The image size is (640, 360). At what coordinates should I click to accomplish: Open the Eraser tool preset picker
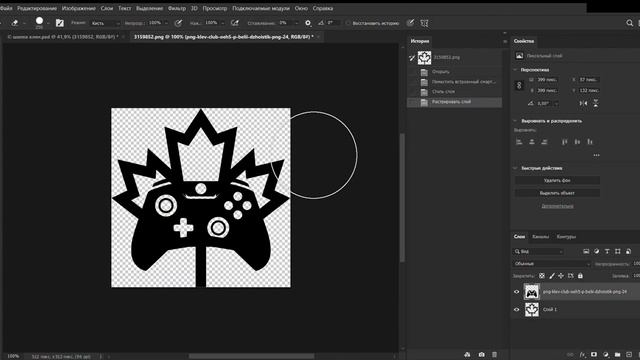[24, 23]
